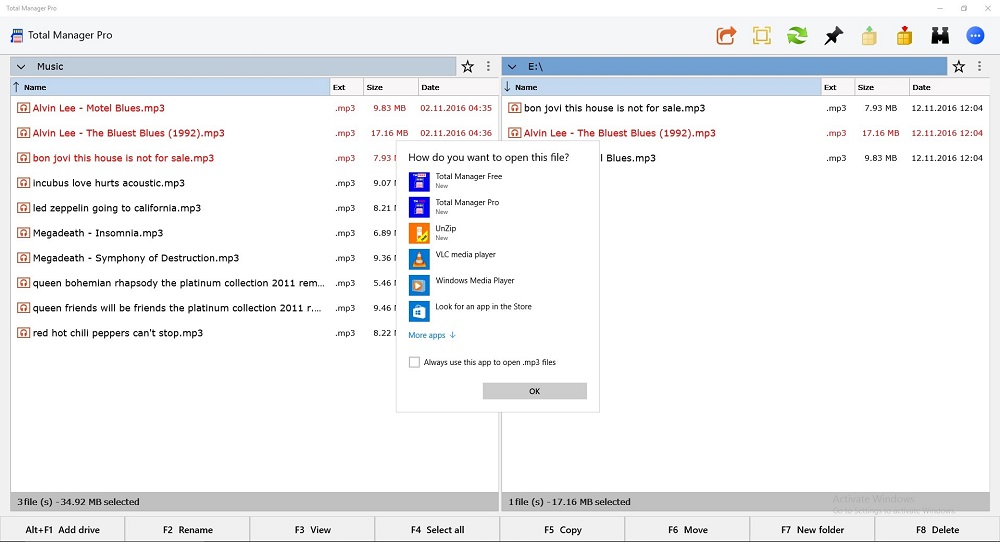Choose the VLC media player cone icon
Viewport: 1000px width, 542px height.
coord(419,259)
